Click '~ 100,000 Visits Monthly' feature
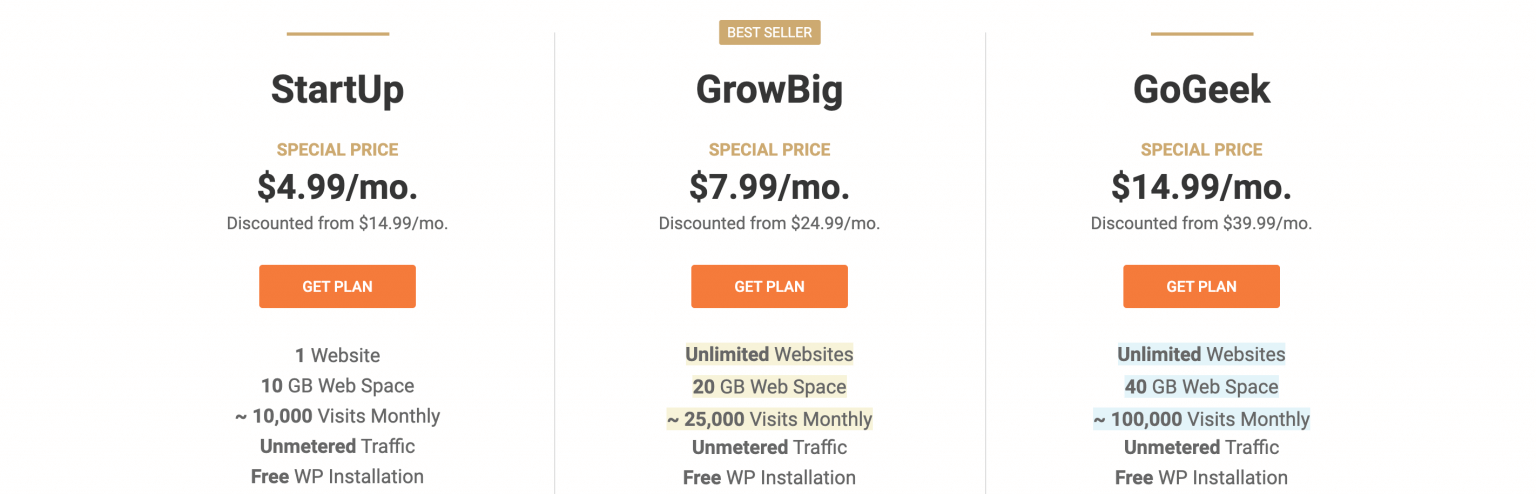 point(1201,419)
